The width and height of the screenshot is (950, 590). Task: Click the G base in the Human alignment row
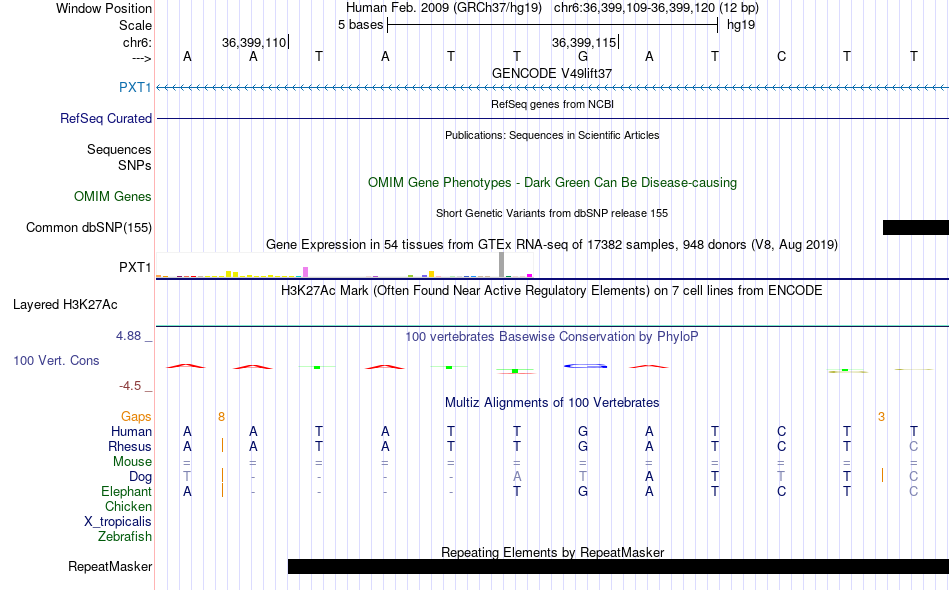coord(583,431)
